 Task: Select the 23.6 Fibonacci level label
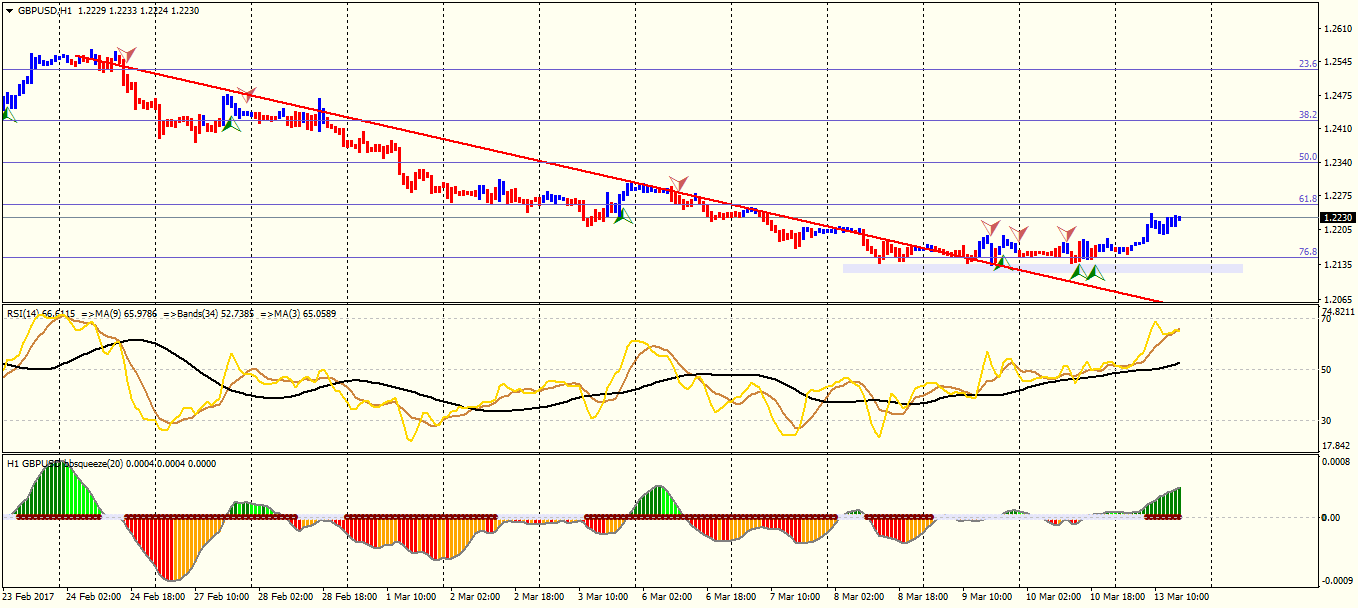tap(1307, 64)
